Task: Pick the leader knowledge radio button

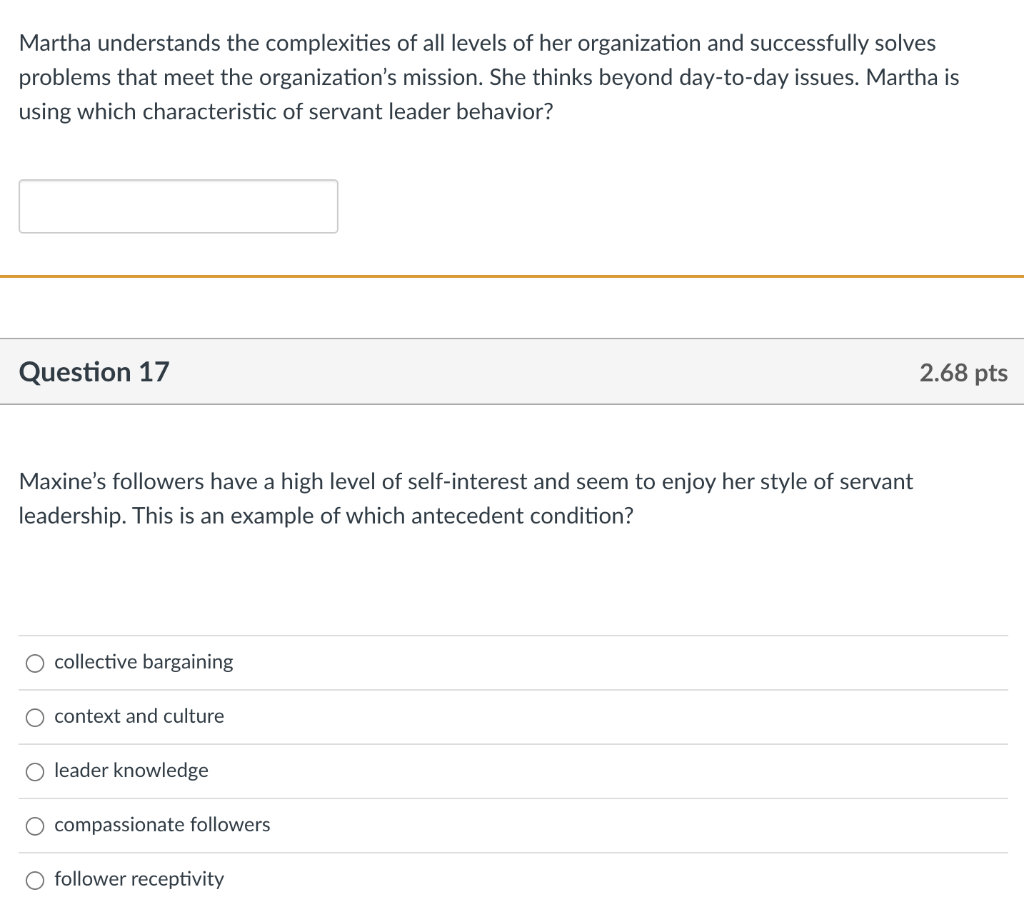Action: pyautogui.click(x=36, y=771)
